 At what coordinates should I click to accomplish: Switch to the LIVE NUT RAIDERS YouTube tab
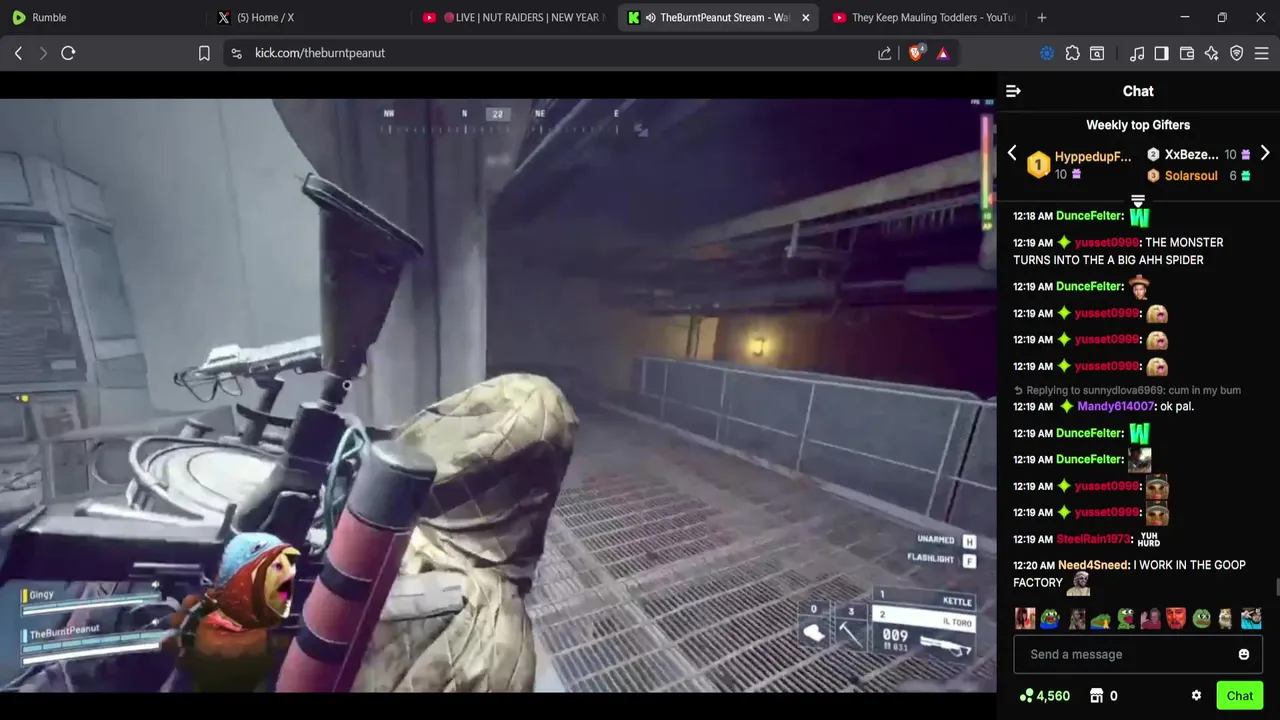(x=512, y=17)
